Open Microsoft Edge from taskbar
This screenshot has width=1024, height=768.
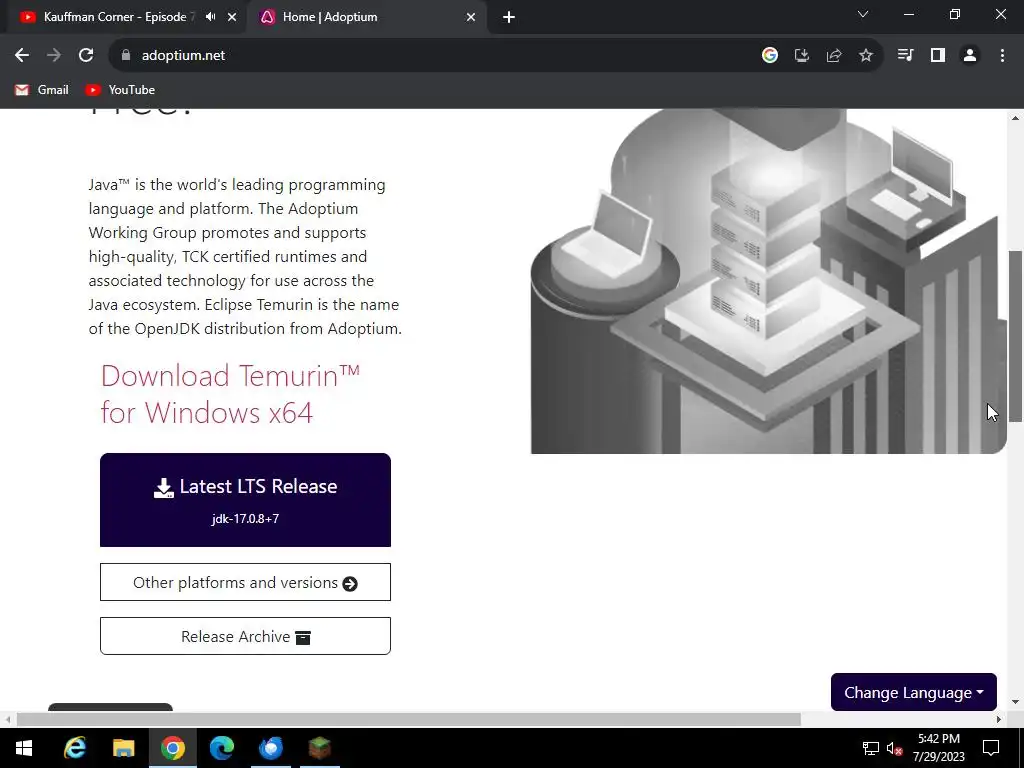[221, 748]
